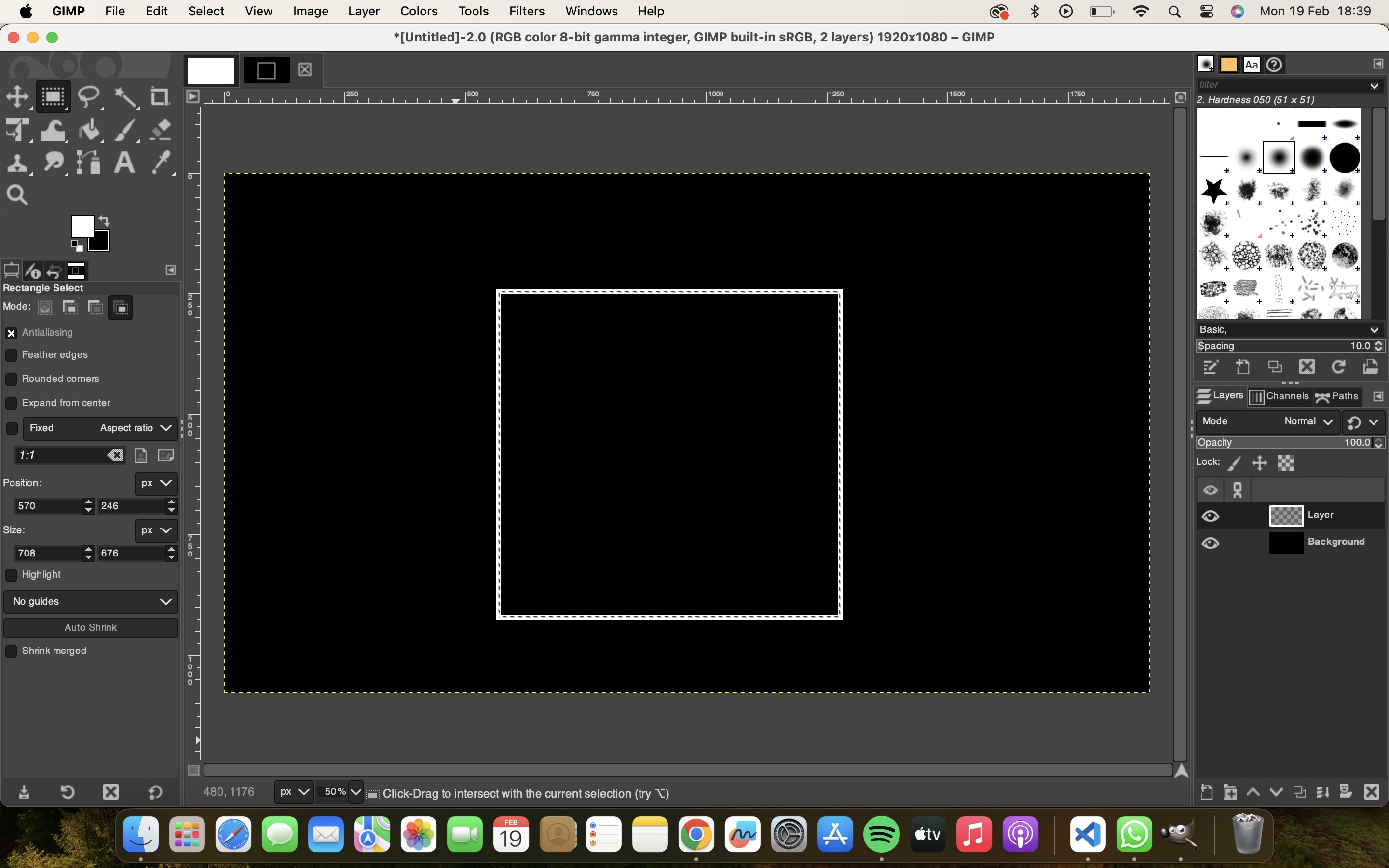This screenshot has width=1389, height=868.
Task: Select the Move tool
Action: click(17, 96)
